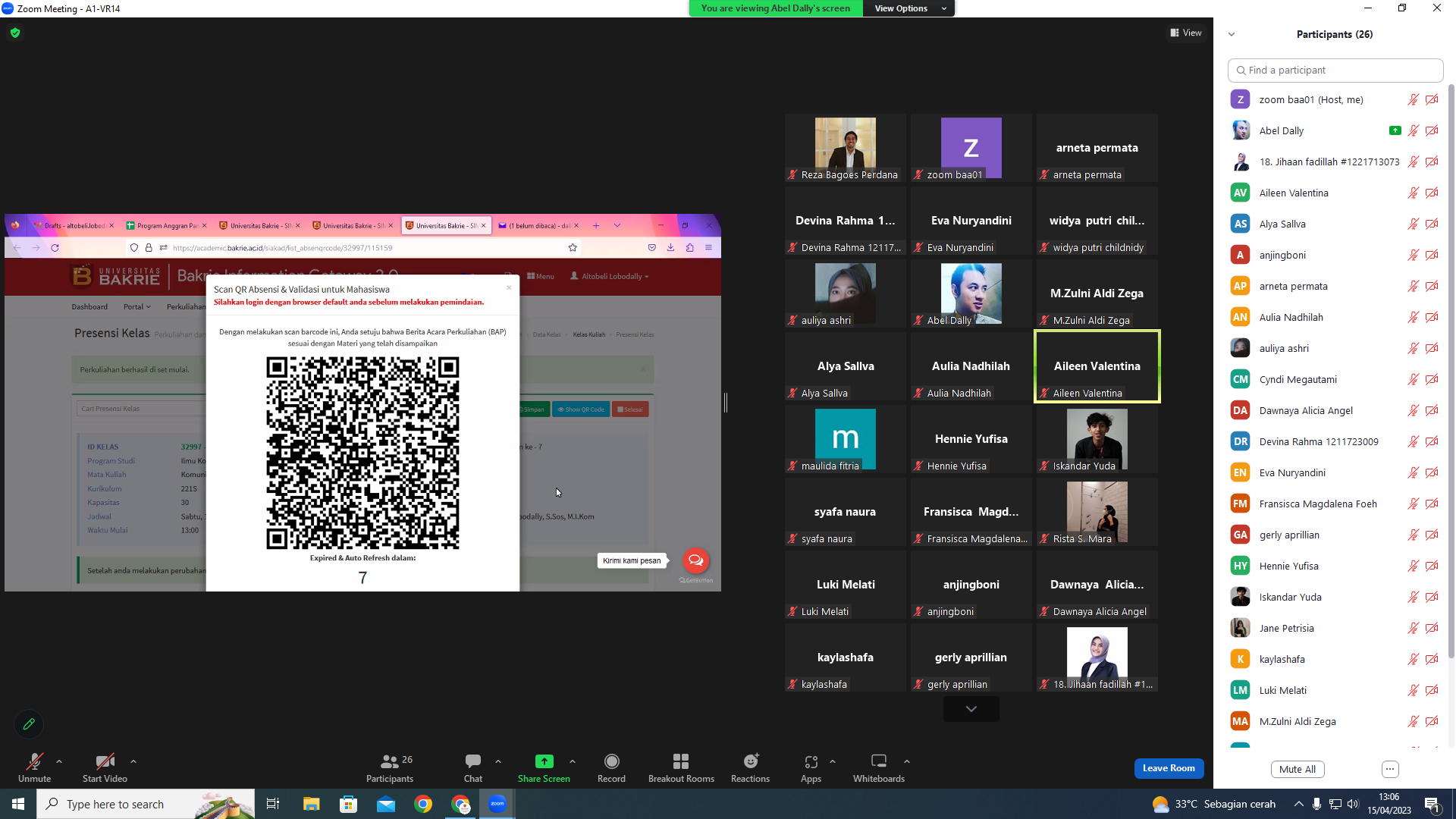This screenshot has width=1456, height=819.
Task: Open the Chat icon
Action: coord(473,761)
